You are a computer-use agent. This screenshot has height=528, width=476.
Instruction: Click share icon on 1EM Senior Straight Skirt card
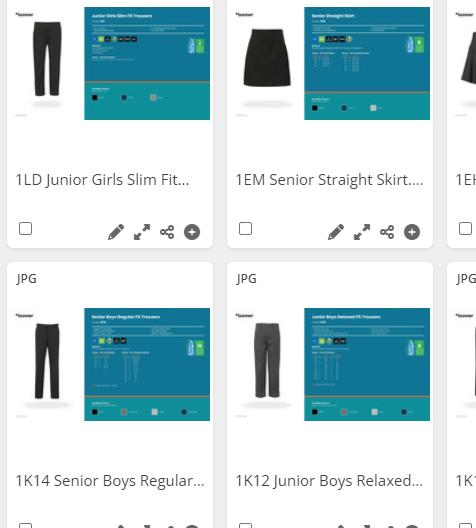point(387,232)
